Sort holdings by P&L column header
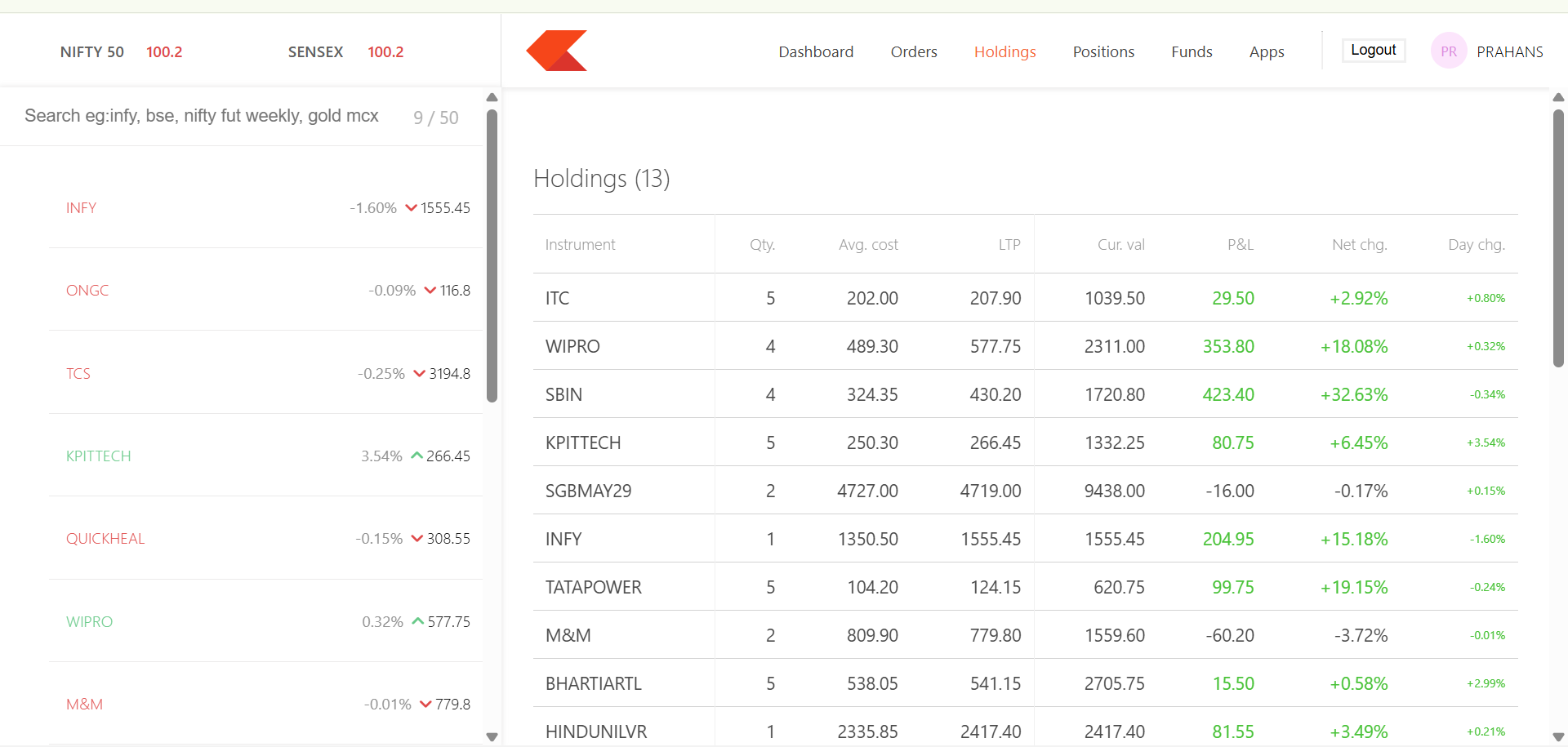 click(1240, 244)
